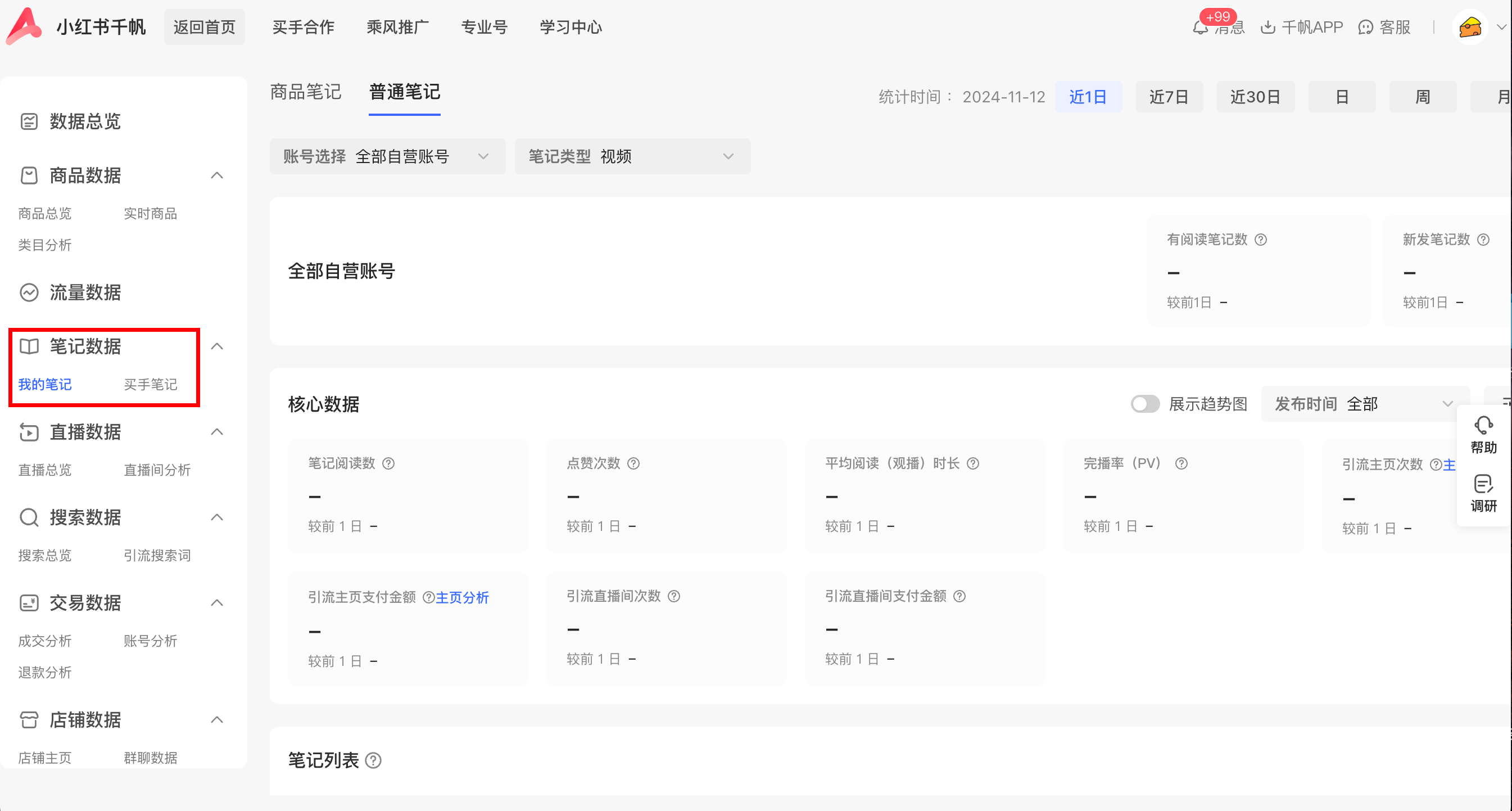Click the 千帆APP download icon
1512x811 pixels.
click(x=1268, y=28)
